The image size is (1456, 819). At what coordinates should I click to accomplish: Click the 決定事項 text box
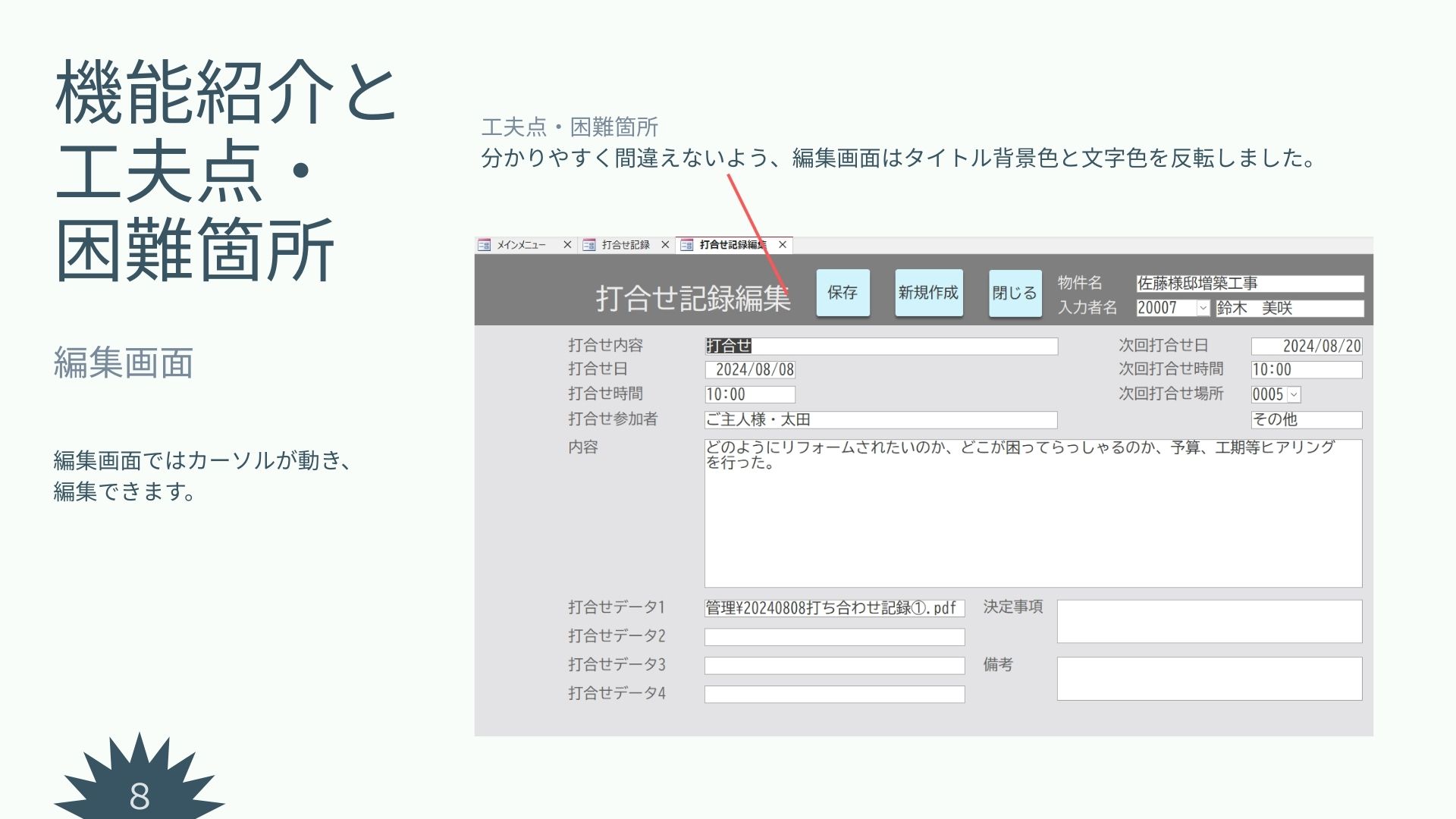[1209, 621]
